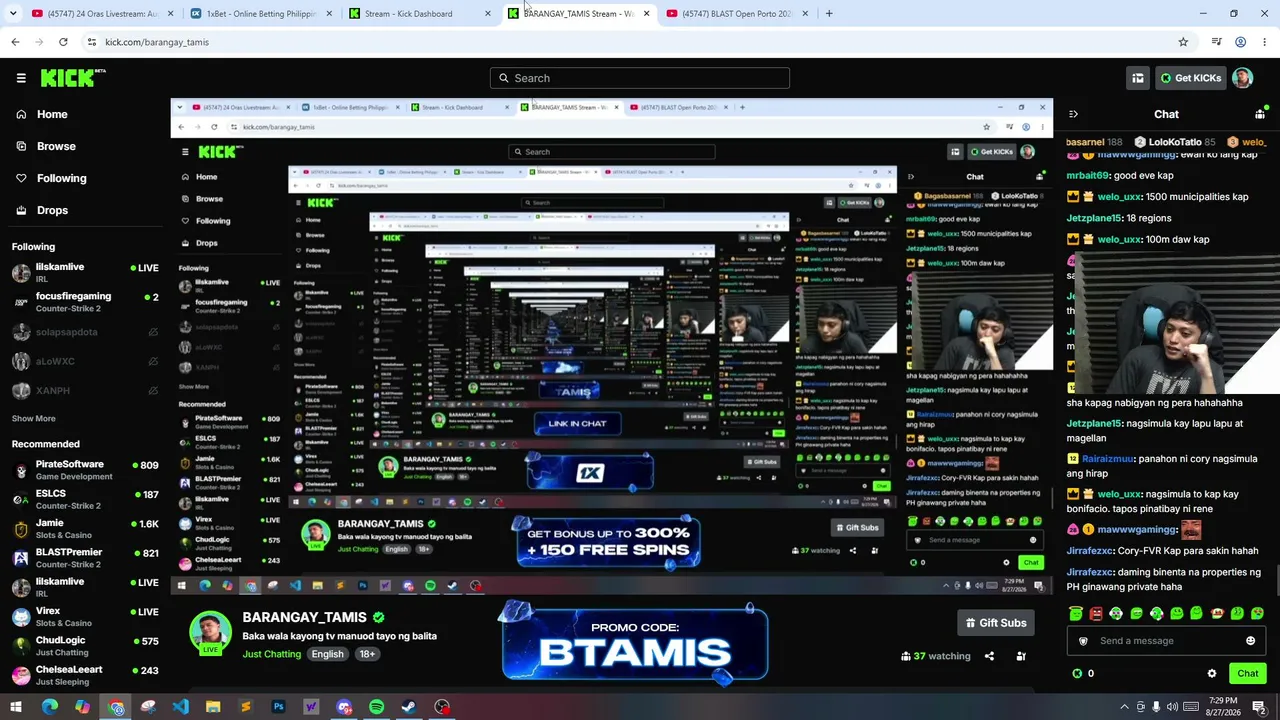Switch to the 1xBet Online Betting tab
The height and width of the screenshot is (720, 1280).
[260, 14]
